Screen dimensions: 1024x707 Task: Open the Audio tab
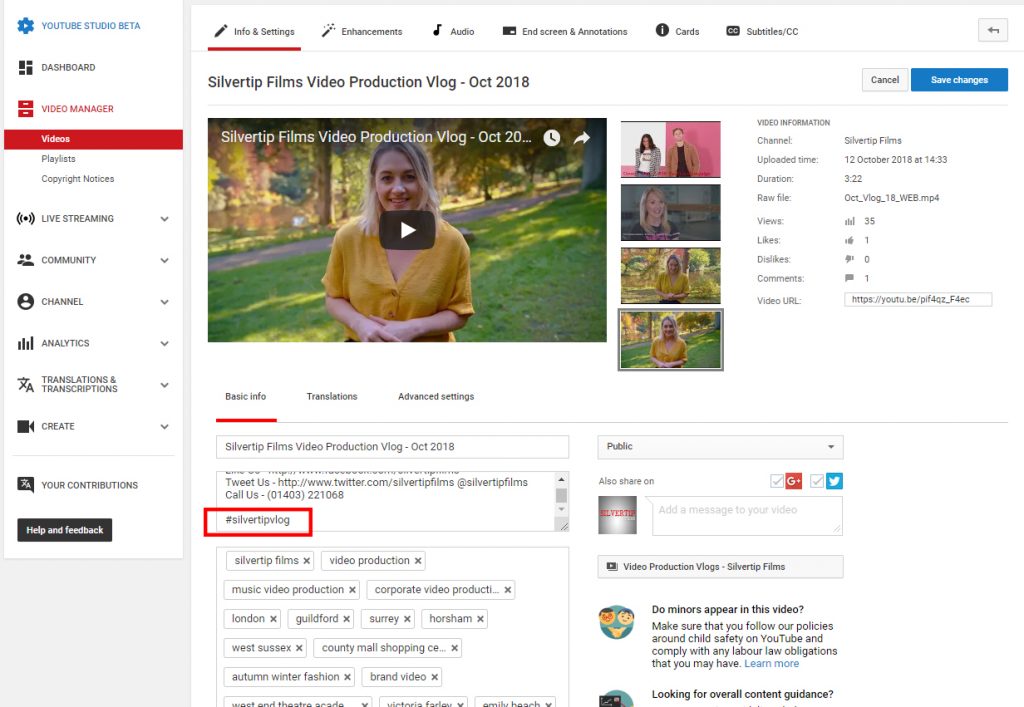point(453,31)
